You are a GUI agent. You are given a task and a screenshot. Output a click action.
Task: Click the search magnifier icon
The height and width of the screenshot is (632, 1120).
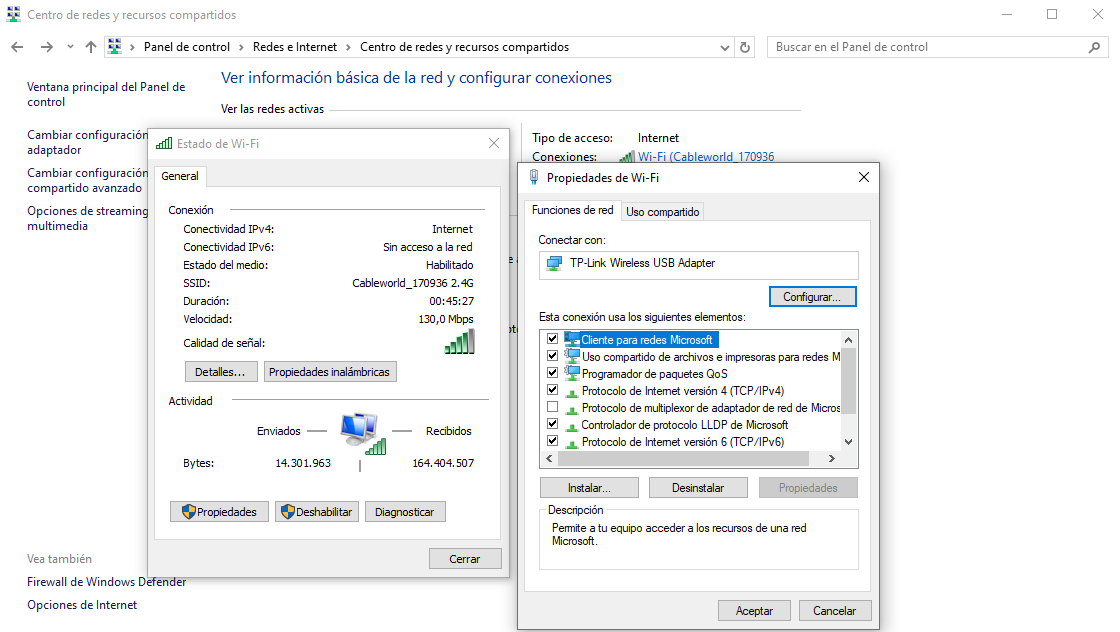pyautogui.click(x=1094, y=47)
